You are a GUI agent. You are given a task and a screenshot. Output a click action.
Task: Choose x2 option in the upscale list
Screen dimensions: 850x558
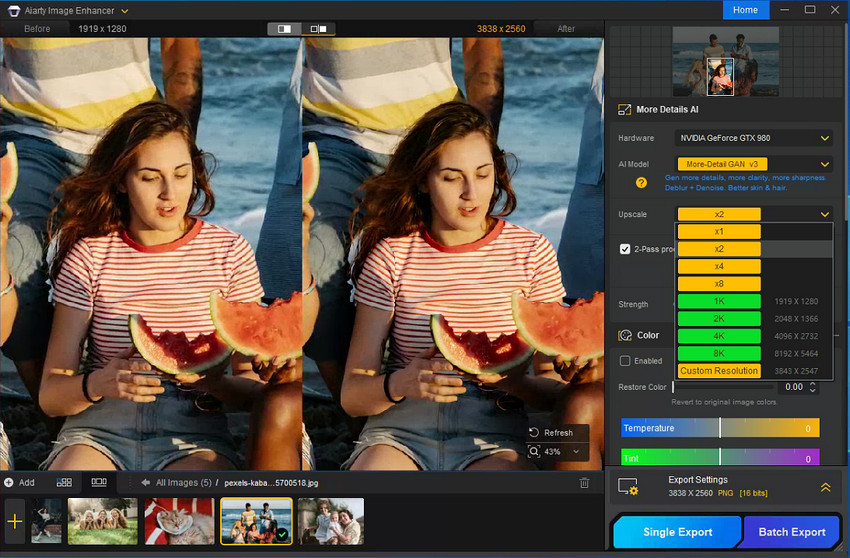[x=719, y=249]
